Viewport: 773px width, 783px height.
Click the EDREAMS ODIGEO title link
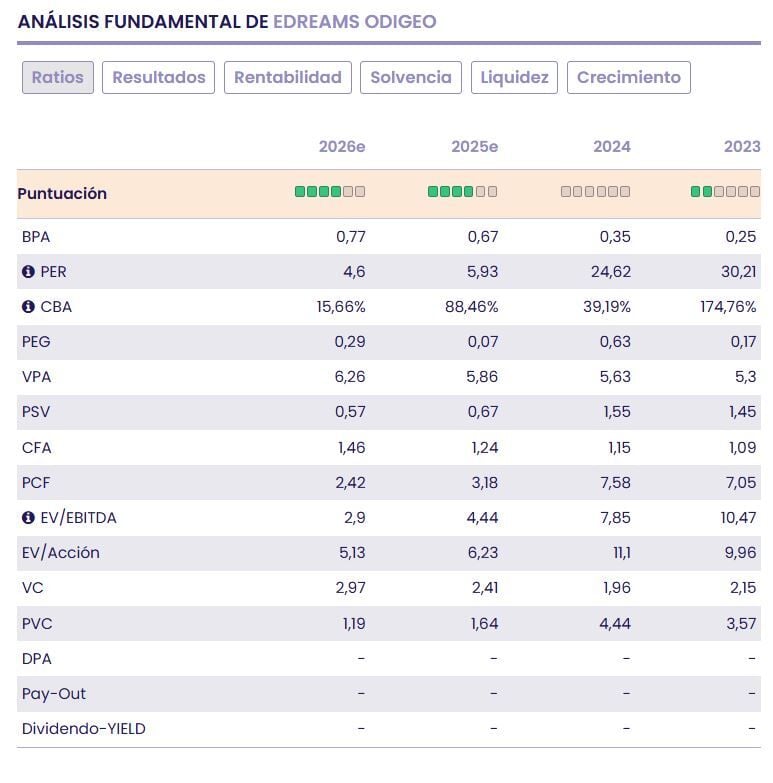[355, 21]
